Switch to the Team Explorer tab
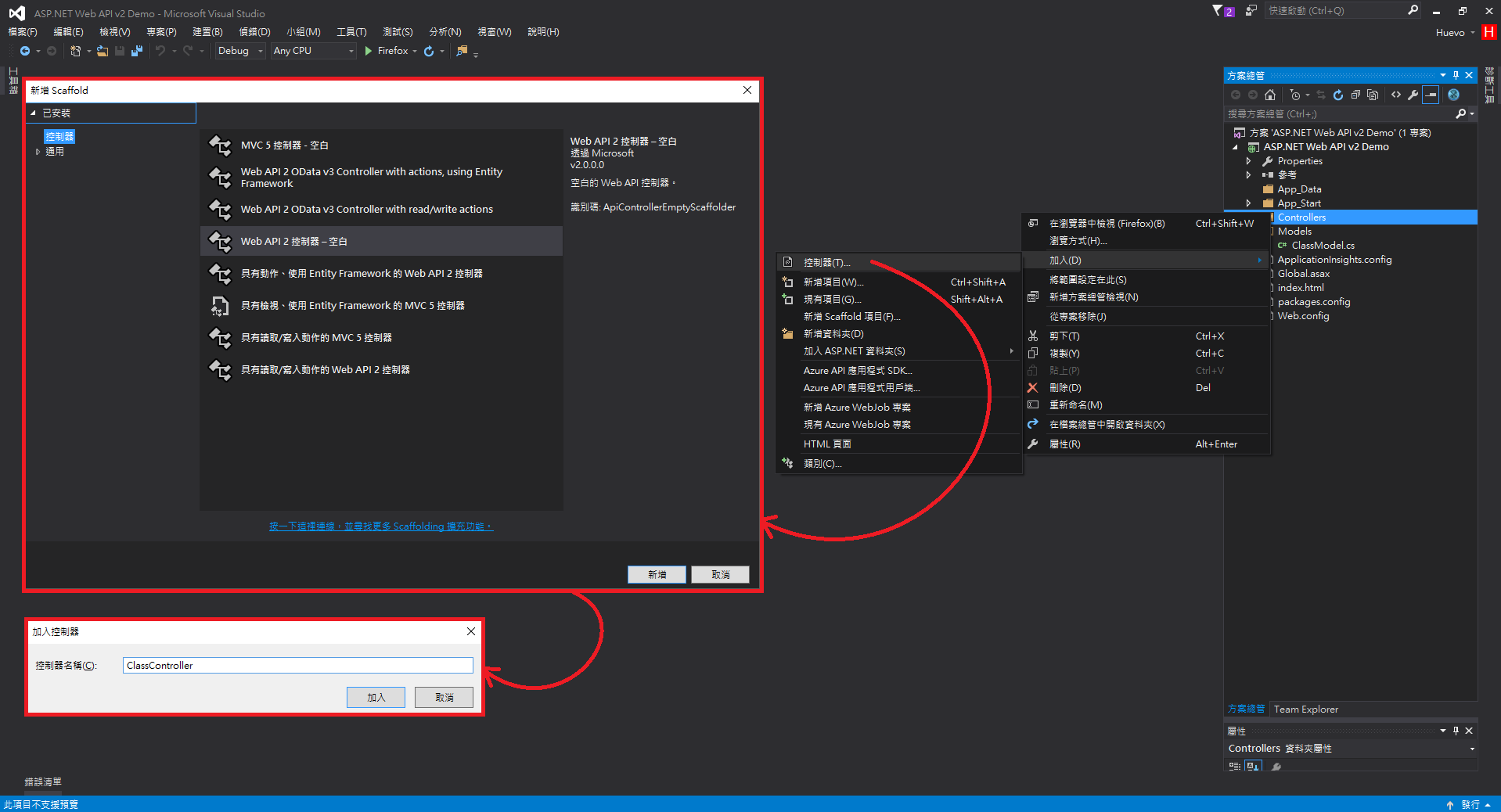This screenshot has height=812, width=1501. pos(1305,710)
